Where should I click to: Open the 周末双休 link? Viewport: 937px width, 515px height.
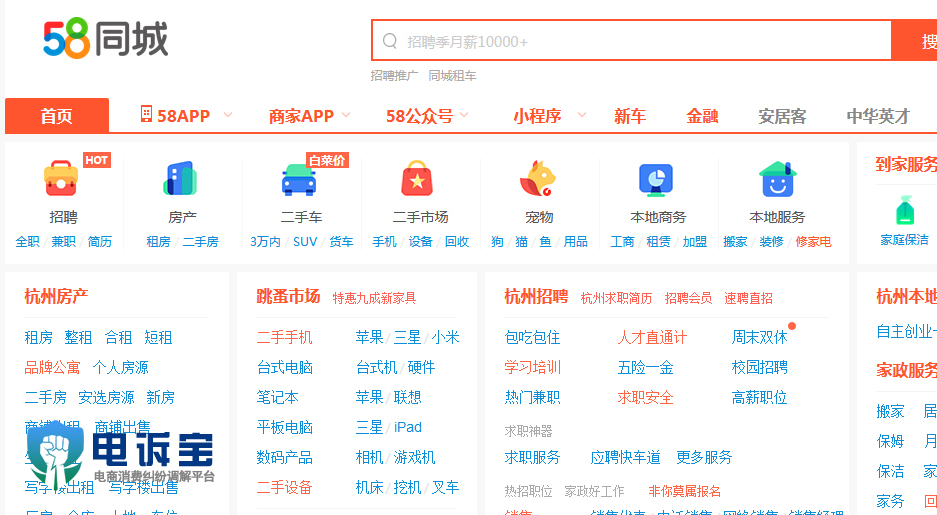760,337
